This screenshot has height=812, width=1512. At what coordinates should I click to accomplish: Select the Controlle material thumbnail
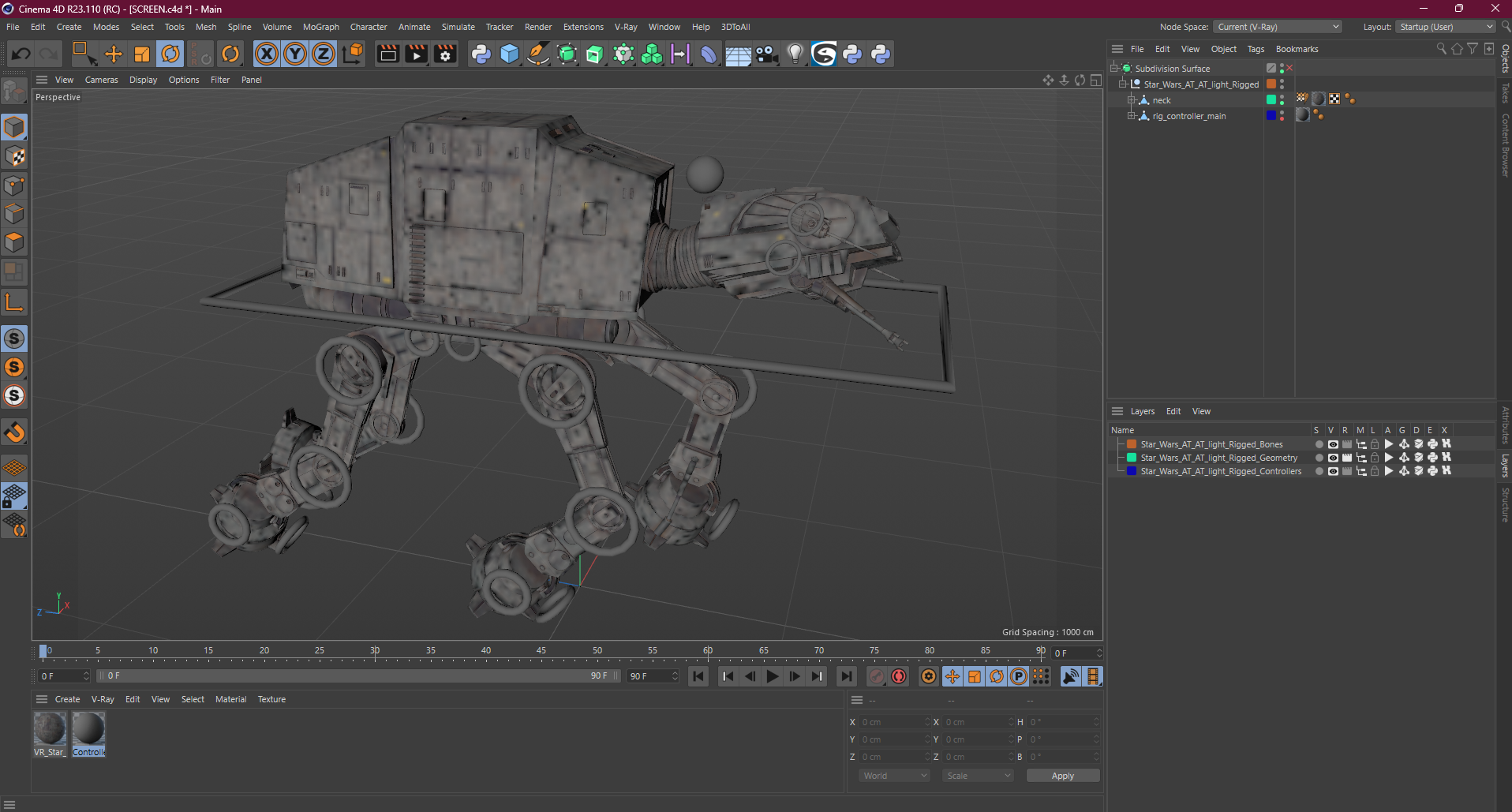pos(88,728)
